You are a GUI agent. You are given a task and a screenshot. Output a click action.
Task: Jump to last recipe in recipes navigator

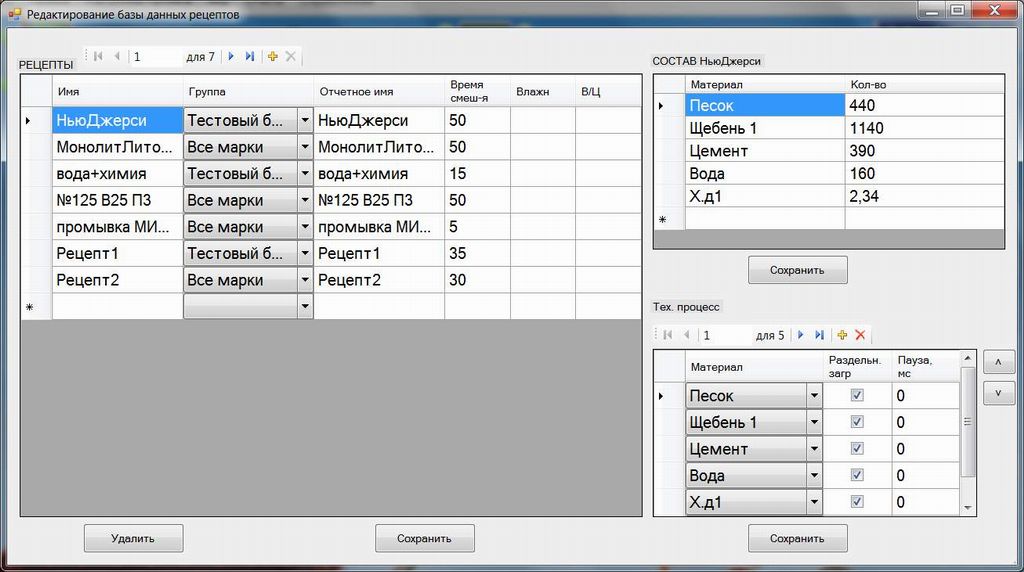[249, 57]
